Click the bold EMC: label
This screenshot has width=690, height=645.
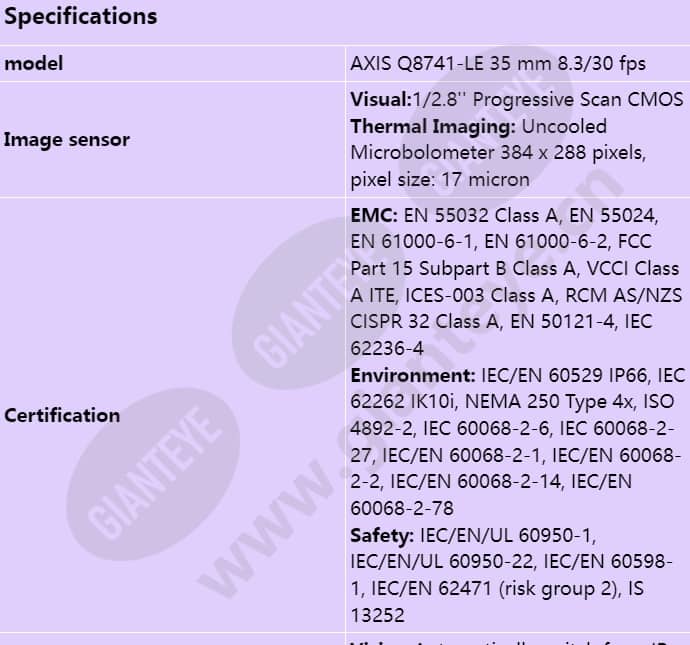tap(374, 215)
